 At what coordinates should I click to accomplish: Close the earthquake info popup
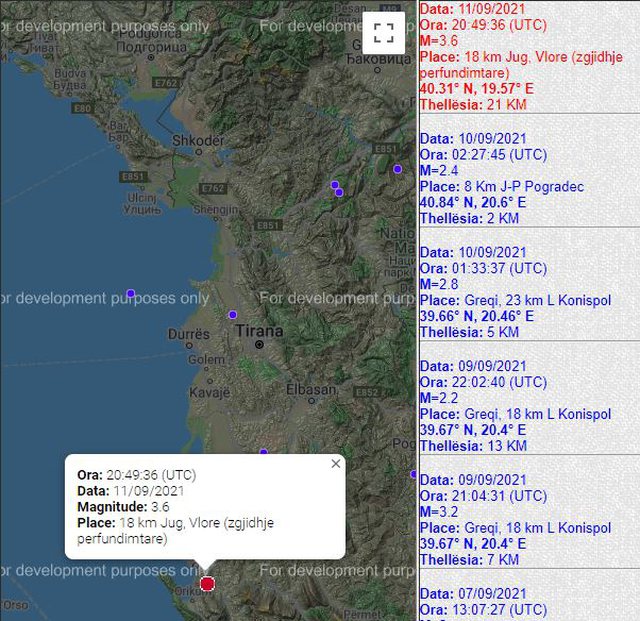(x=335, y=463)
